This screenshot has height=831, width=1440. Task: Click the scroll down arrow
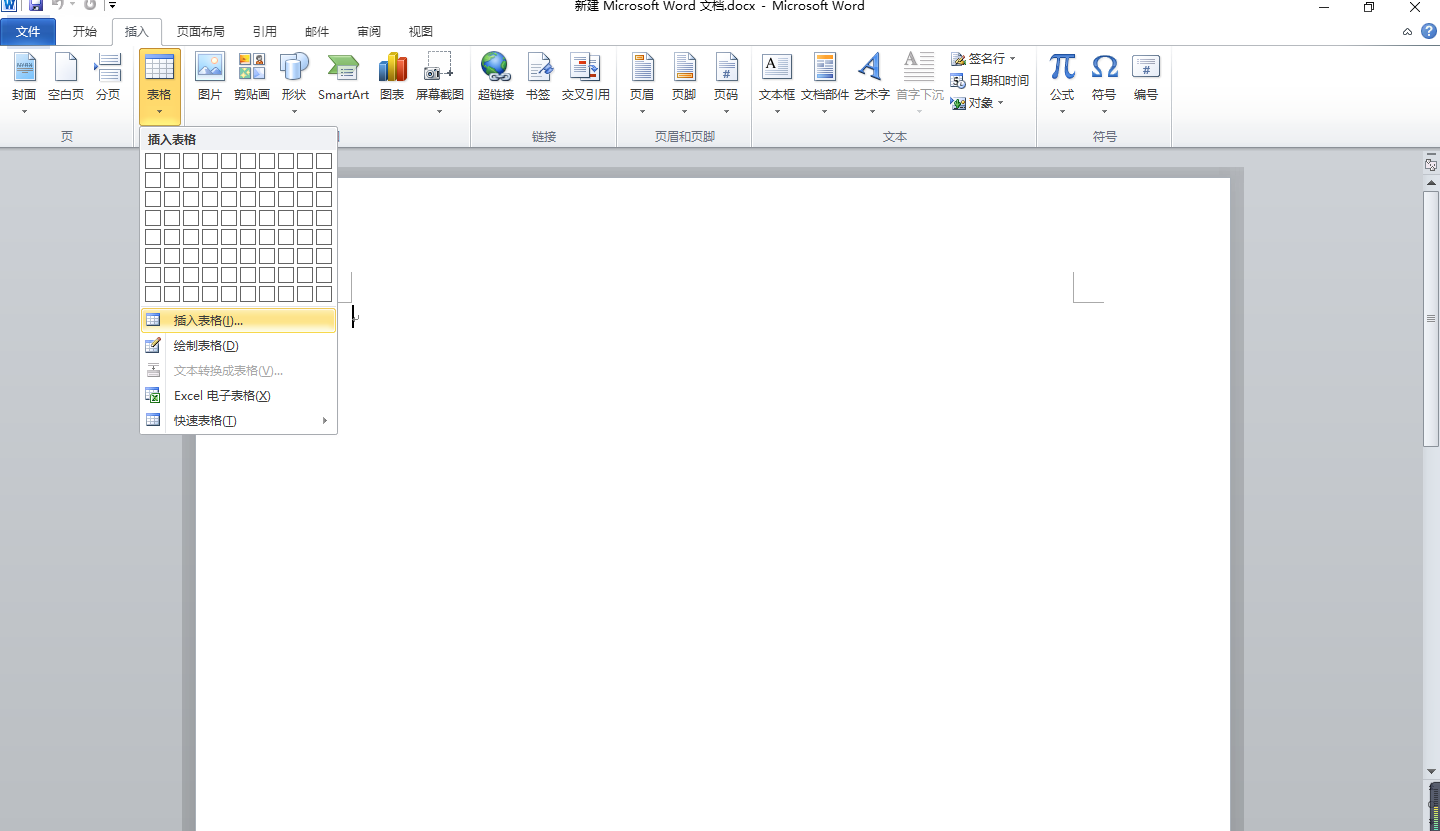click(1431, 771)
